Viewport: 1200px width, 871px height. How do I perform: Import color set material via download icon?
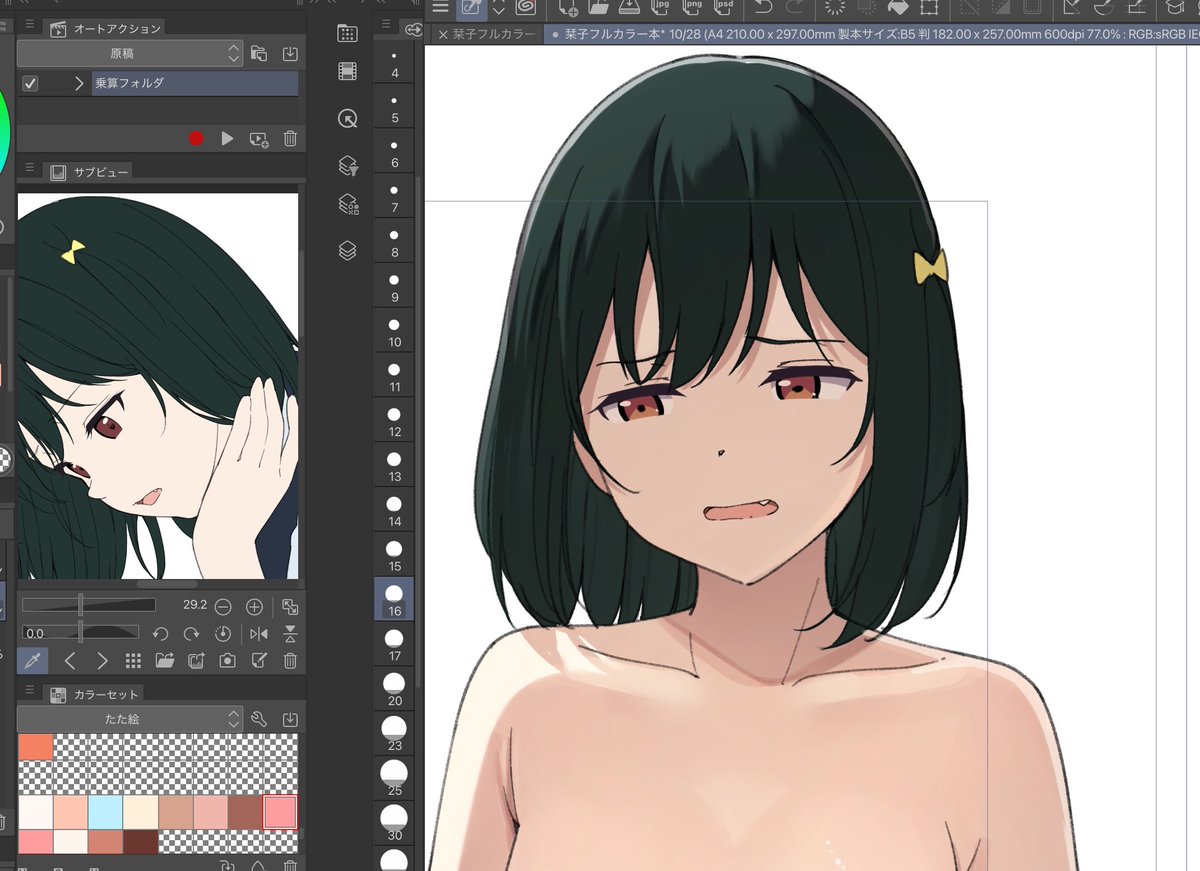click(290, 719)
